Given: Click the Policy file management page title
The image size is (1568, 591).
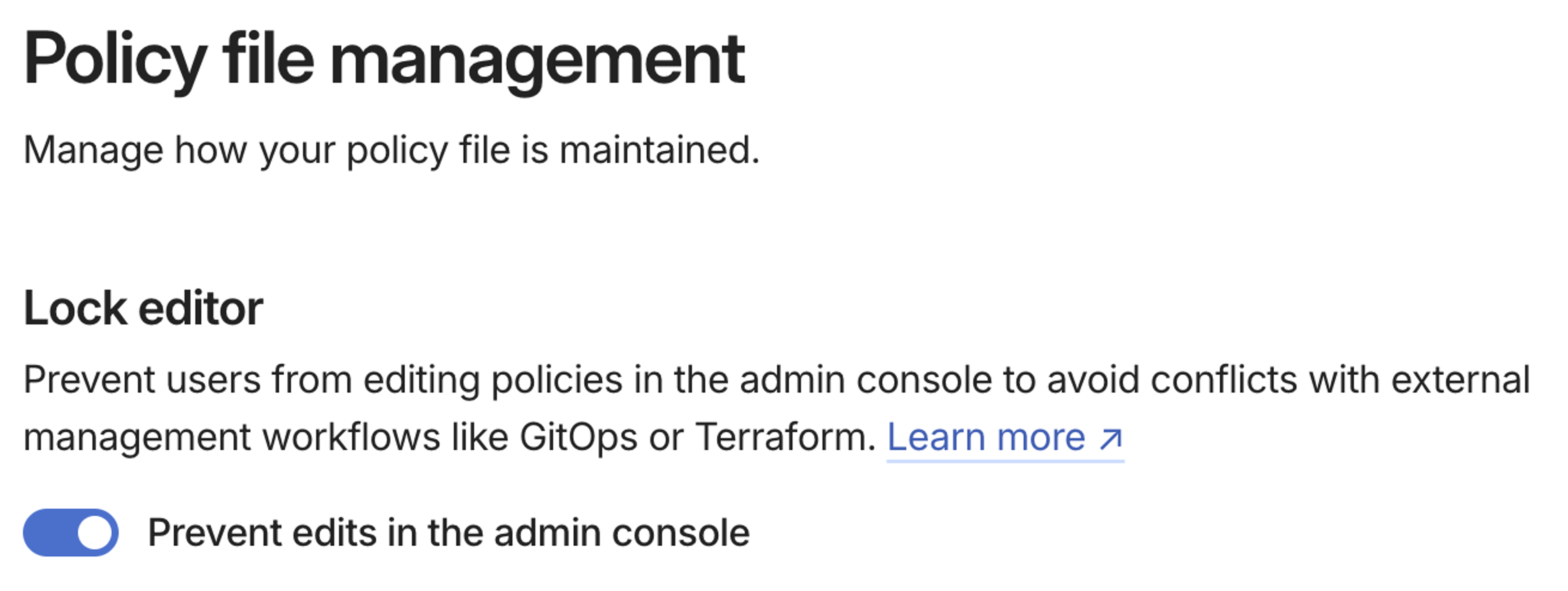Looking at the screenshot, I should [383, 58].
